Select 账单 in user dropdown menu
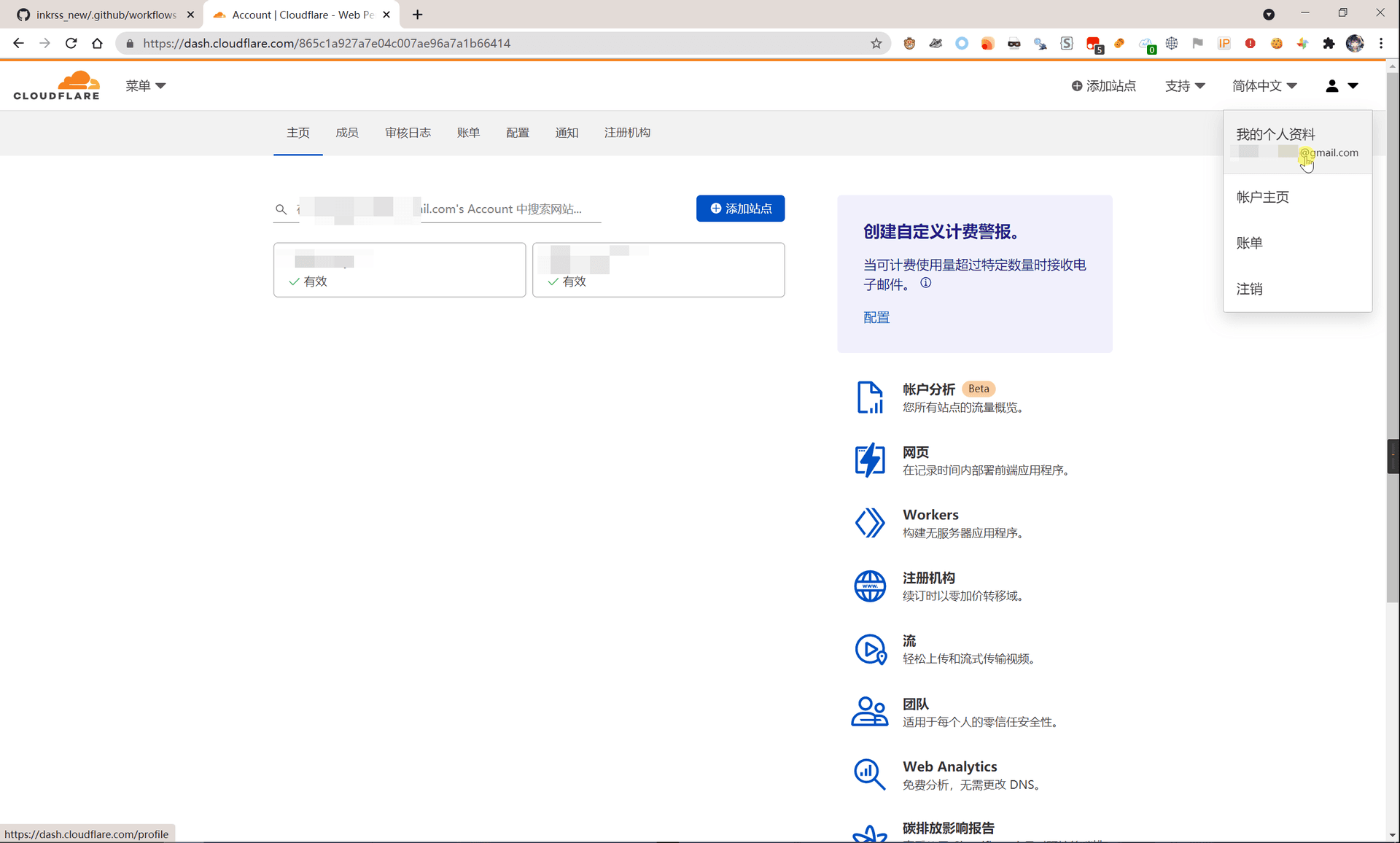 pos(1249,243)
